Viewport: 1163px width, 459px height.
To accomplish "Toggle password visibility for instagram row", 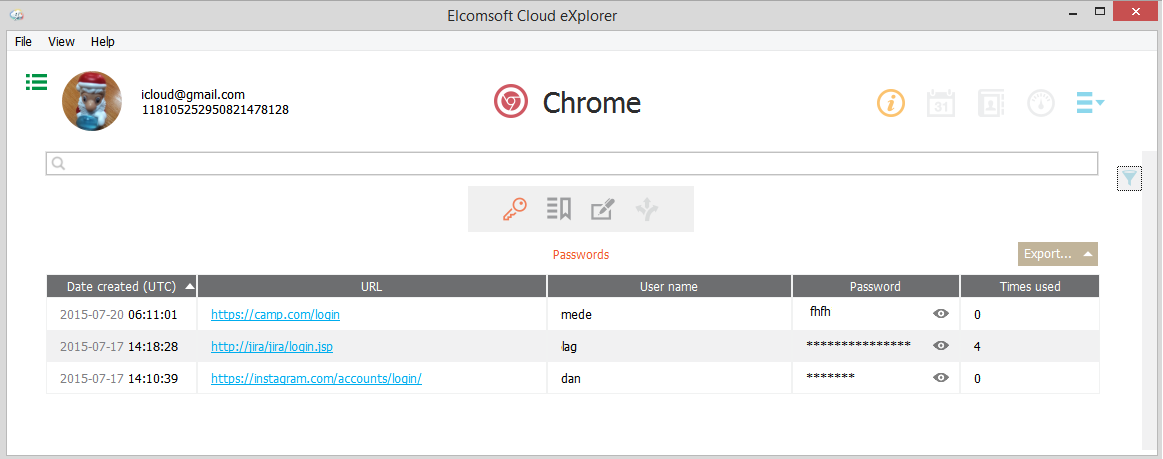I will click(x=940, y=379).
